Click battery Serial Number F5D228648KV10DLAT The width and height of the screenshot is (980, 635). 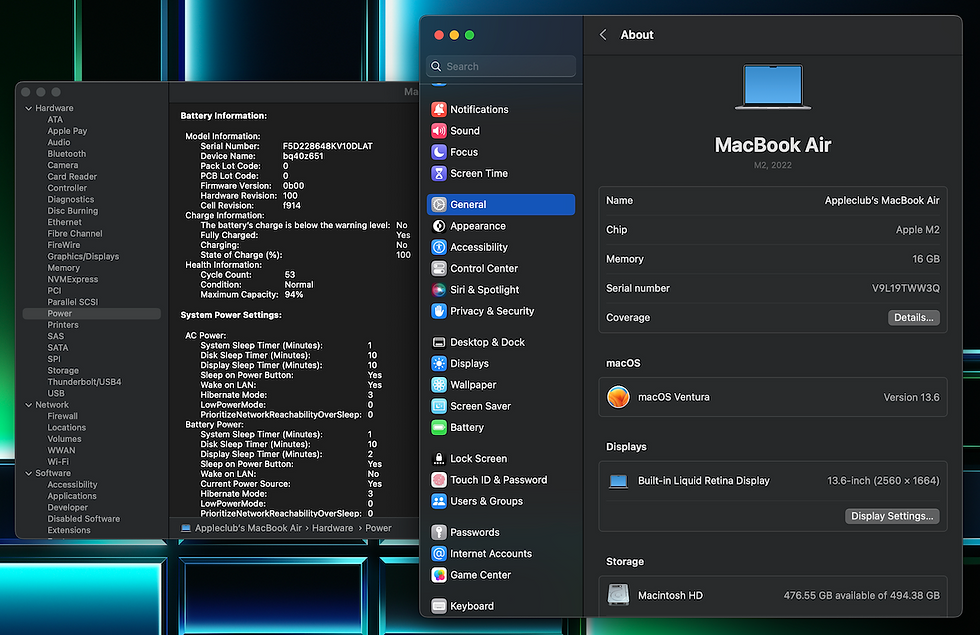pyautogui.click(x=328, y=146)
